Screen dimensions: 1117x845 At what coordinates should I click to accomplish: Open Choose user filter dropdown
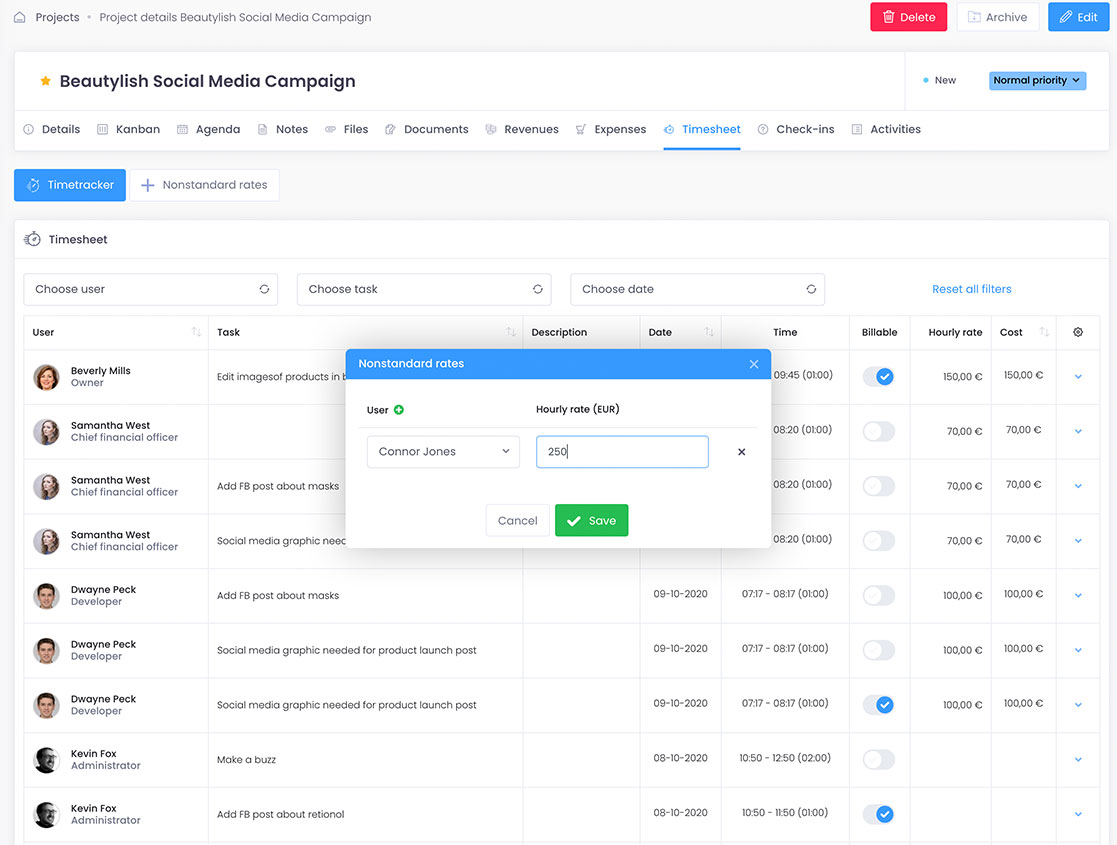click(x=150, y=289)
